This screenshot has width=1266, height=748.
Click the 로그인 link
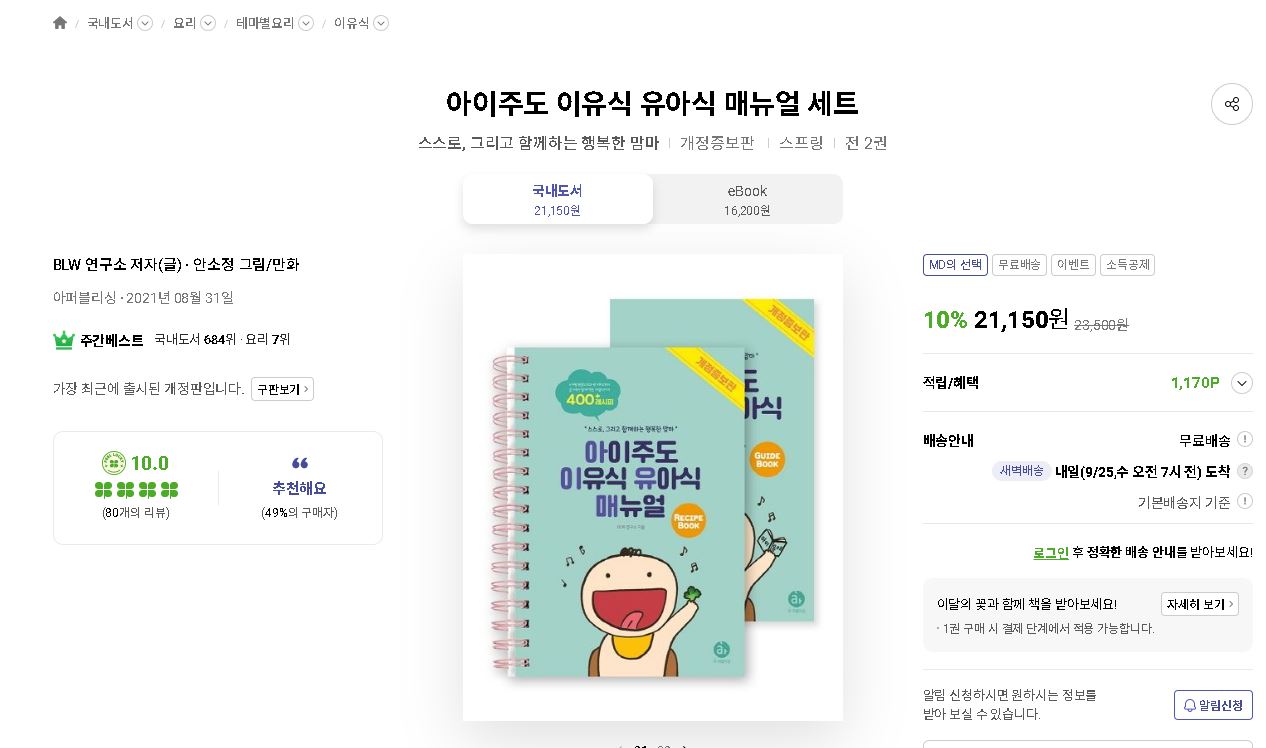1051,552
